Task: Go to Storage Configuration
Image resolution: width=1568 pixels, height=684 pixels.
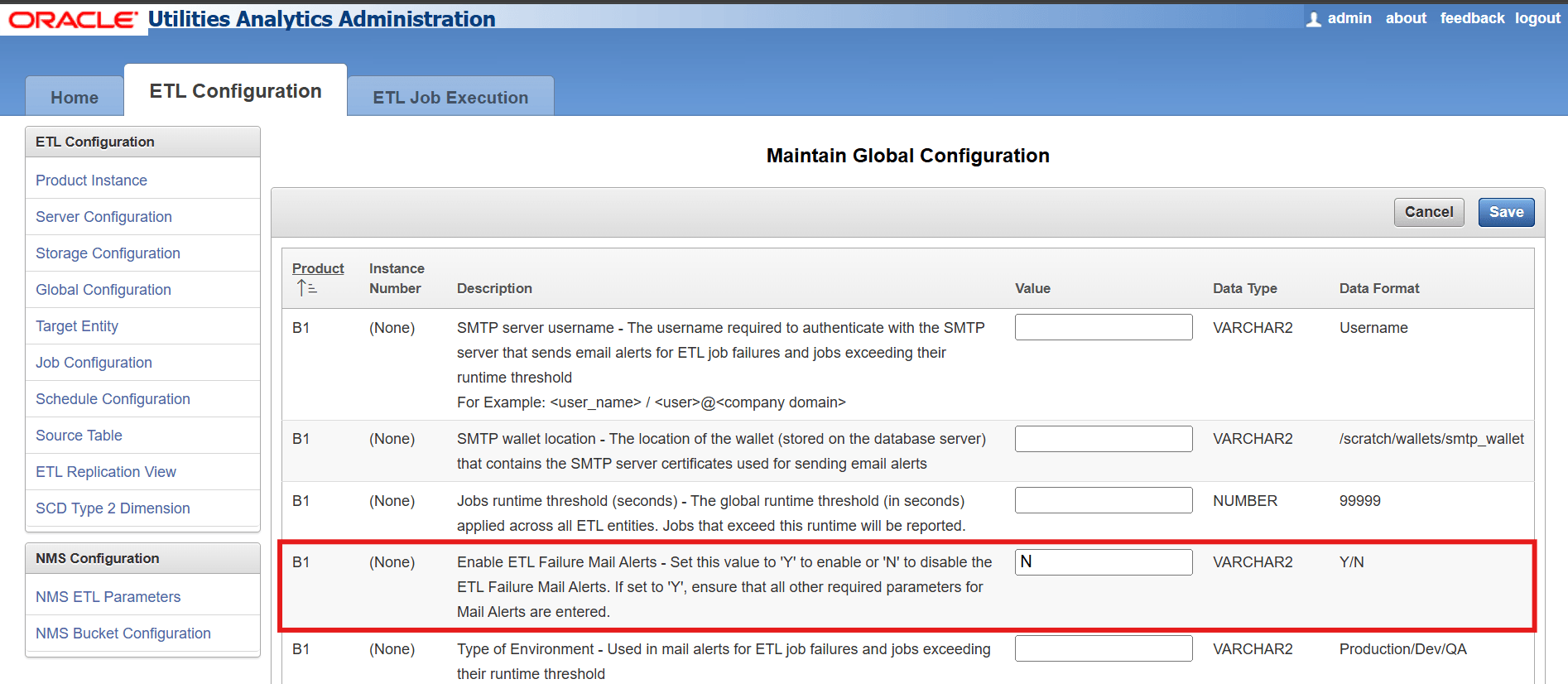Action: tap(108, 253)
